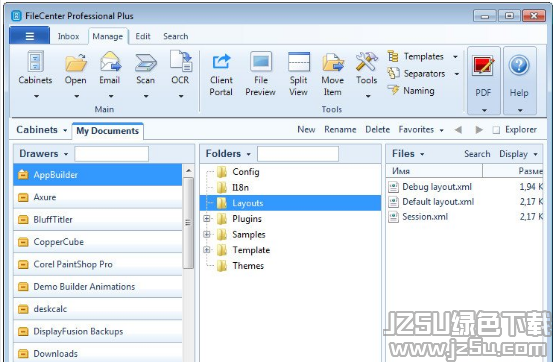Select the Axure drawer
553x362 pixels.
coord(98,197)
